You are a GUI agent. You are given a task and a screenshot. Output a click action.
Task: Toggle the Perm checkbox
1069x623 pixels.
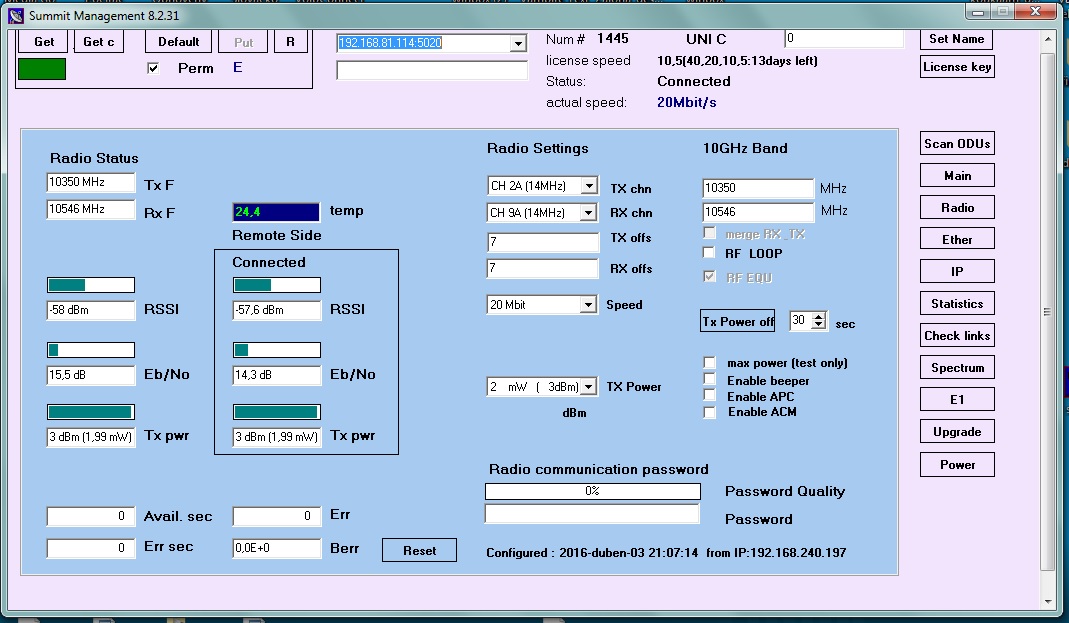click(x=153, y=68)
